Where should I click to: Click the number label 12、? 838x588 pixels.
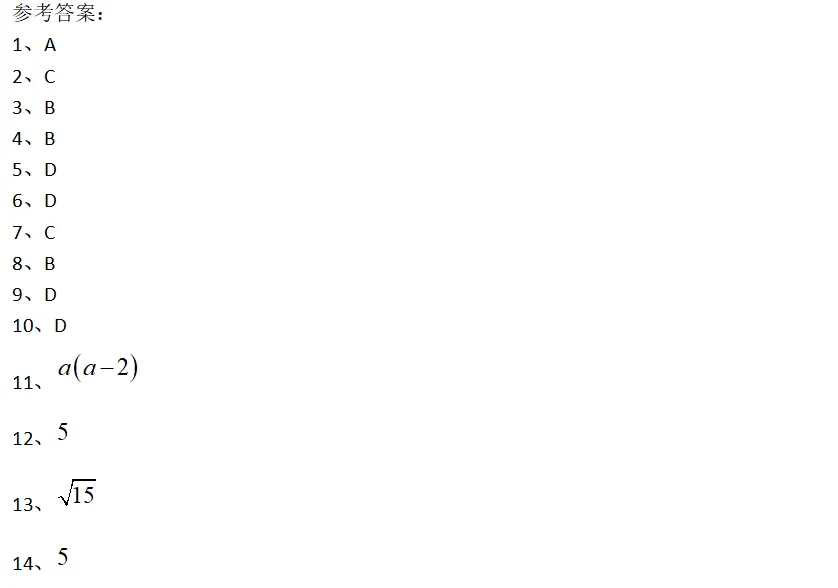pos(27,439)
